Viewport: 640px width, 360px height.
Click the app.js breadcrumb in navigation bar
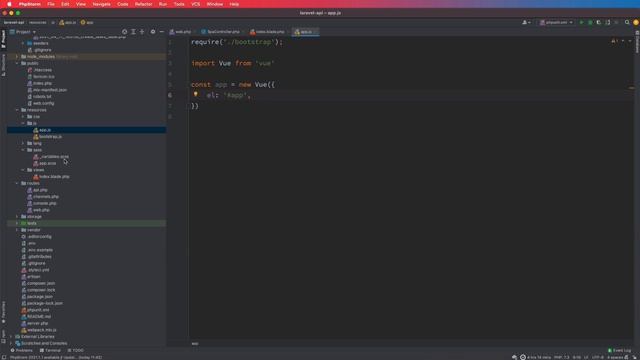68,22
